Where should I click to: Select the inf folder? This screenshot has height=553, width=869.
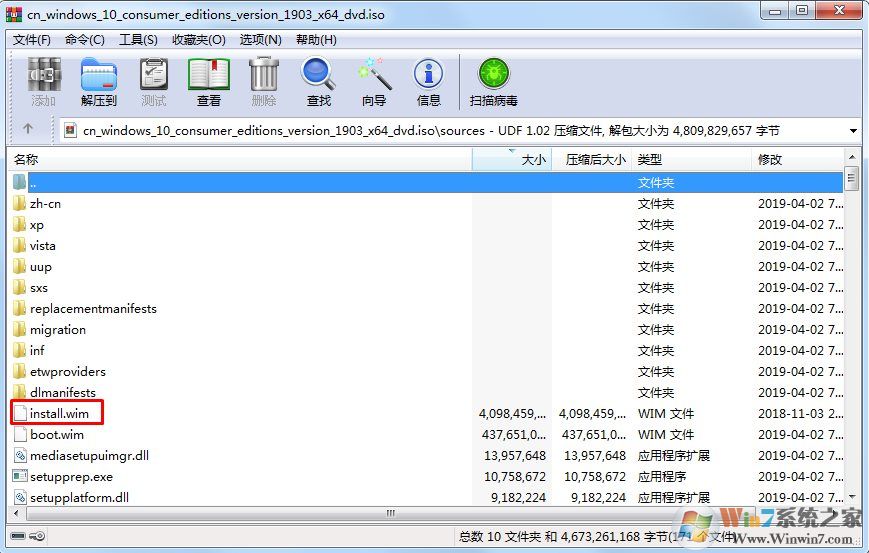coord(37,350)
